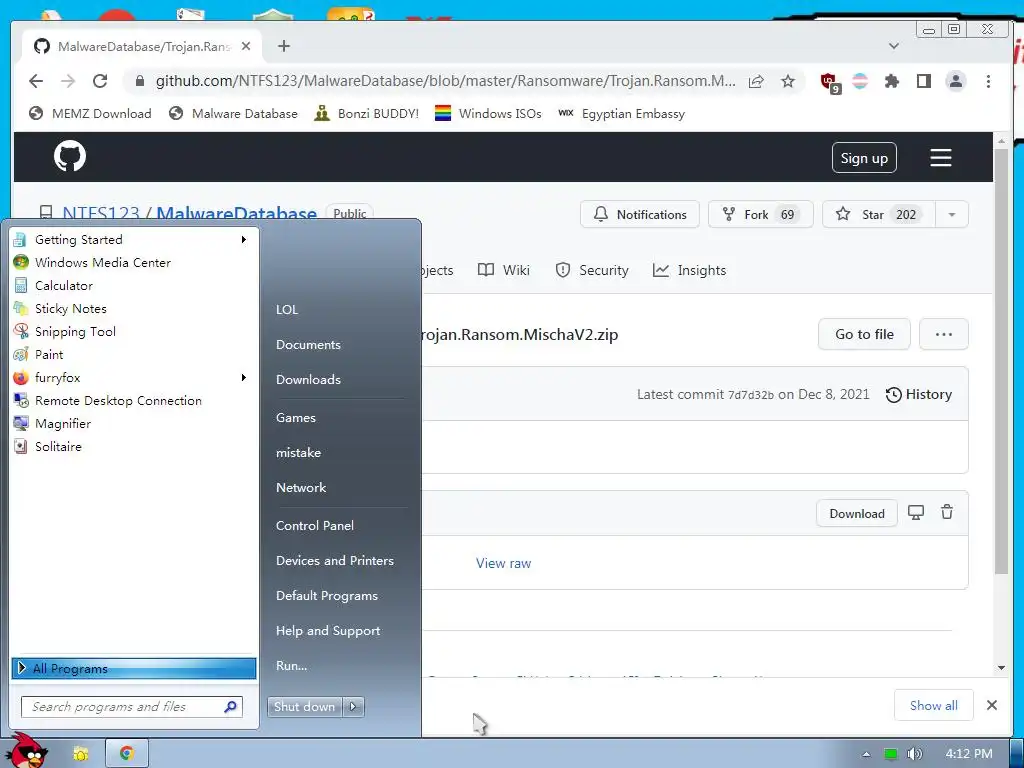This screenshot has height=768, width=1024.
Task: Click the green tray icon
Action: click(x=890, y=754)
